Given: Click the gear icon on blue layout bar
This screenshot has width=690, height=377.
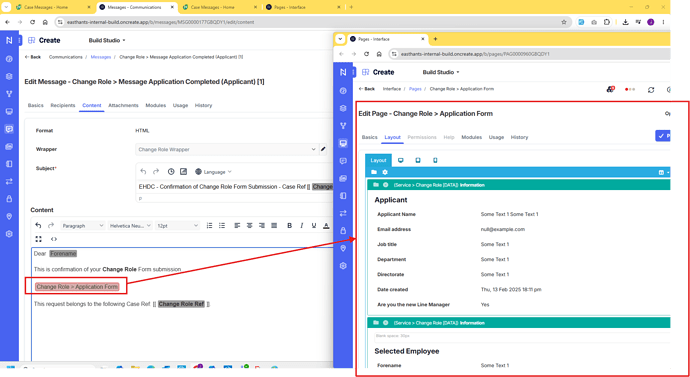Looking at the screenshot, I should tap(385, 172).
